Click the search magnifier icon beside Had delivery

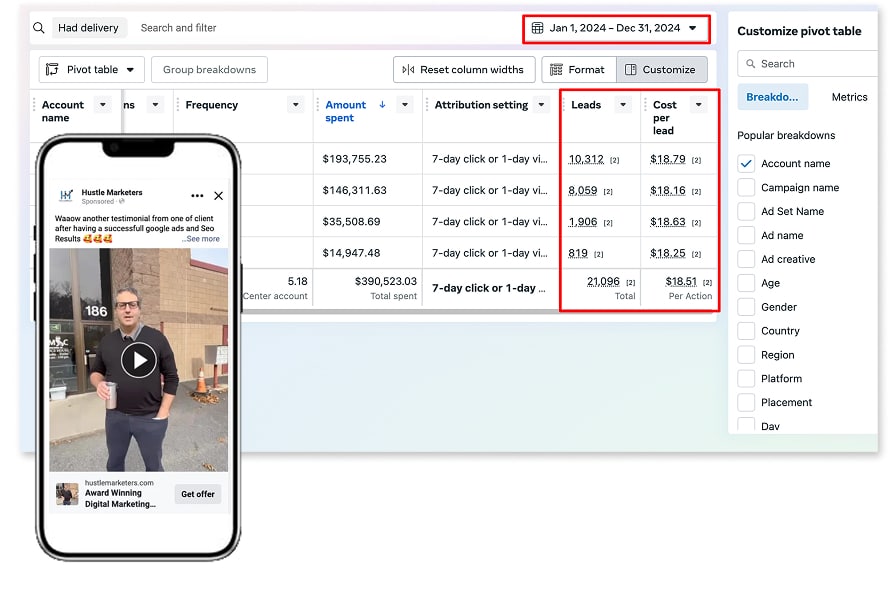(39, 28)
